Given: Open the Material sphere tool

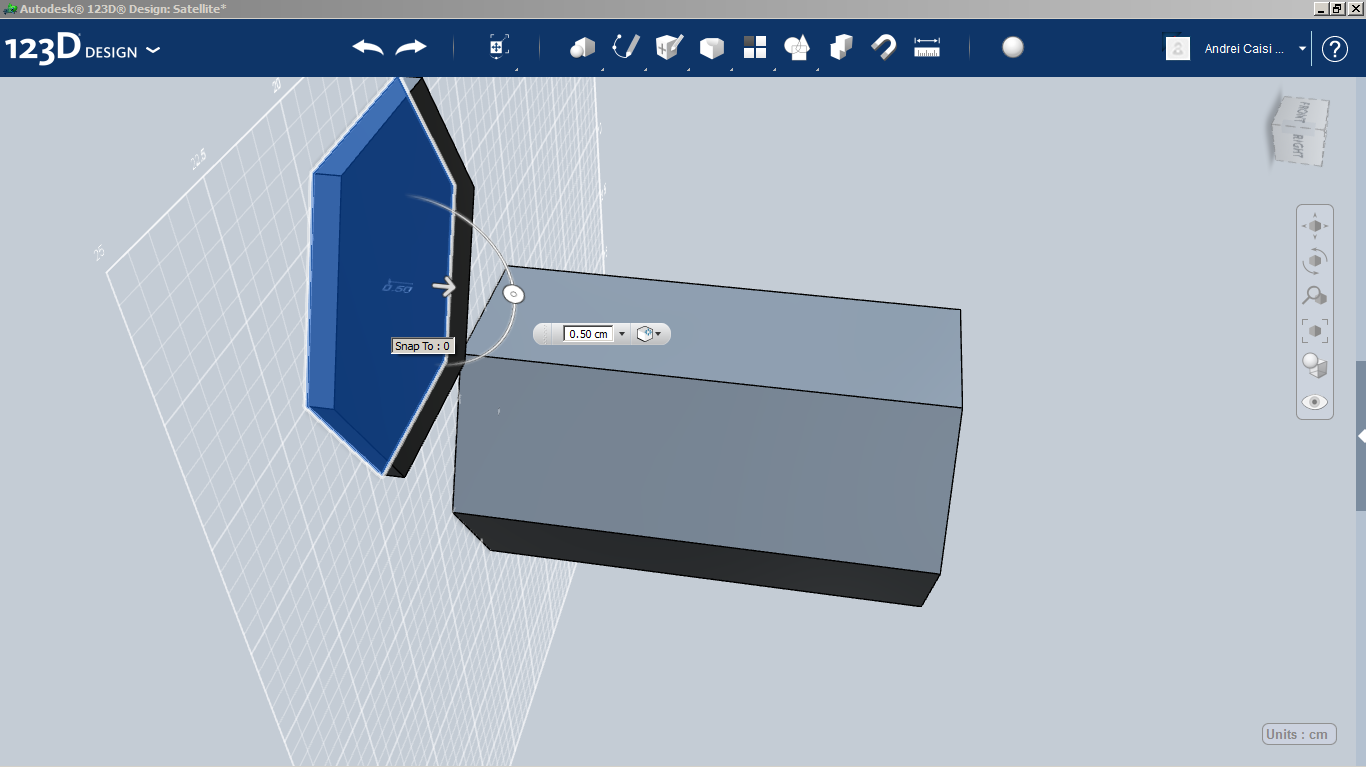Looking at the screenshot, I should tap(1013, 47).
